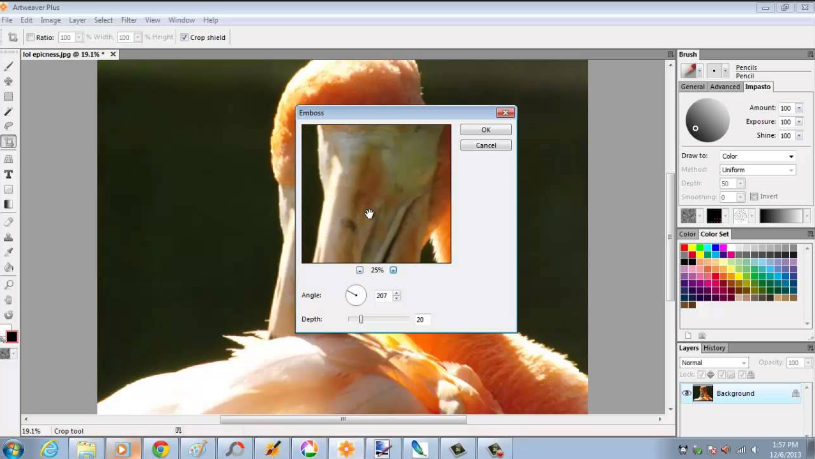Image resolution: width=815 pixels, height=459 pixels.
Task: Open the Method Uniform dropdown
Action: coord(758,170)
